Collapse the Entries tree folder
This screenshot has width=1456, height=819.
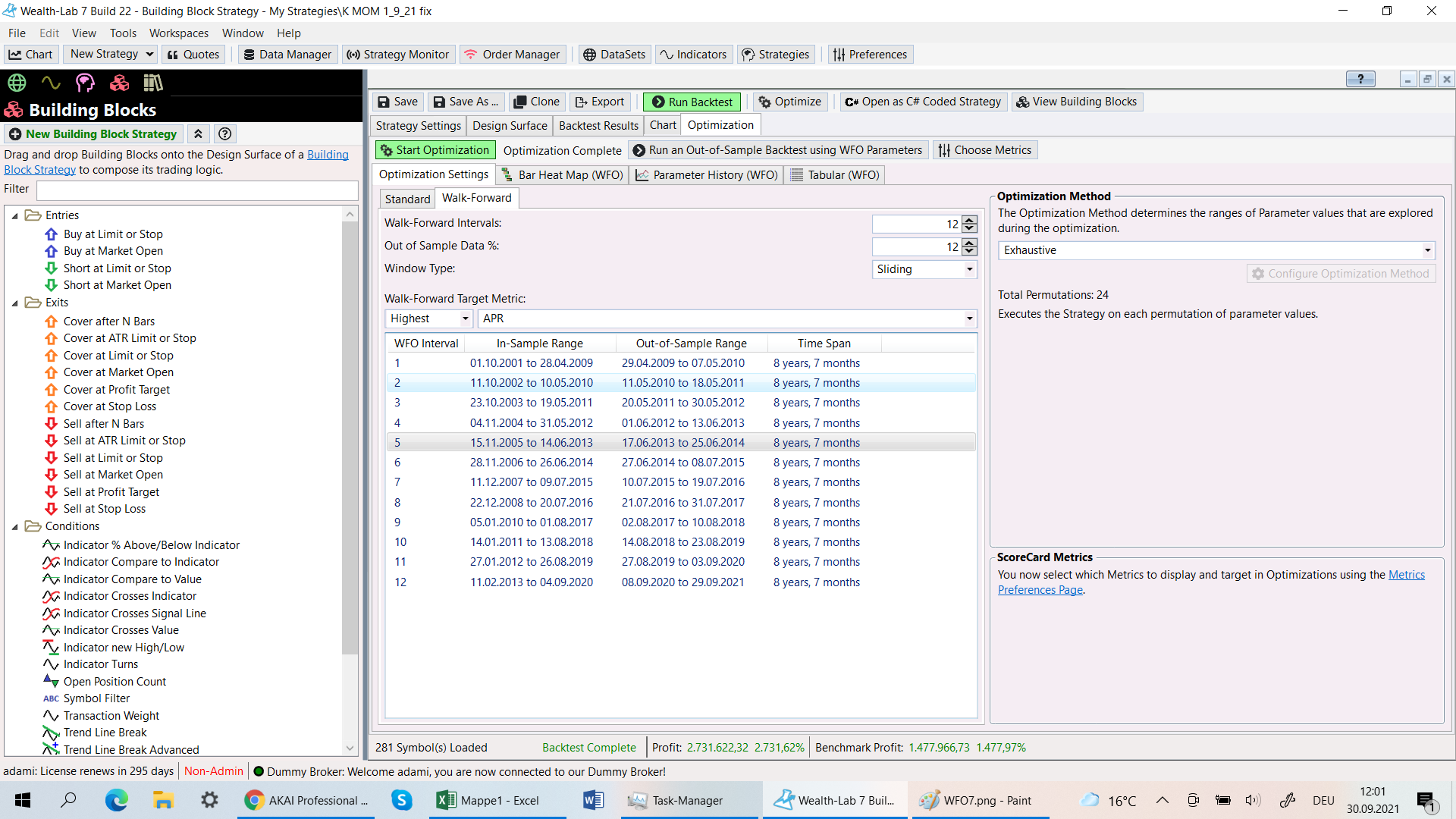15,216
